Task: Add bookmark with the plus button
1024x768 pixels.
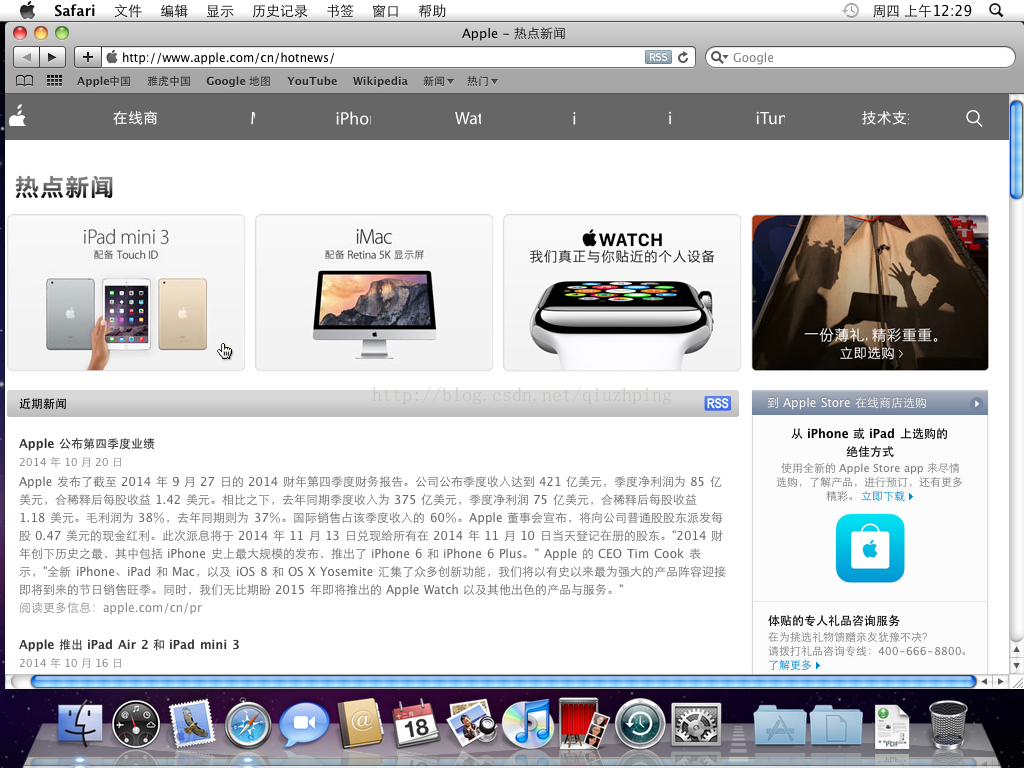Action: coord(88,57)
